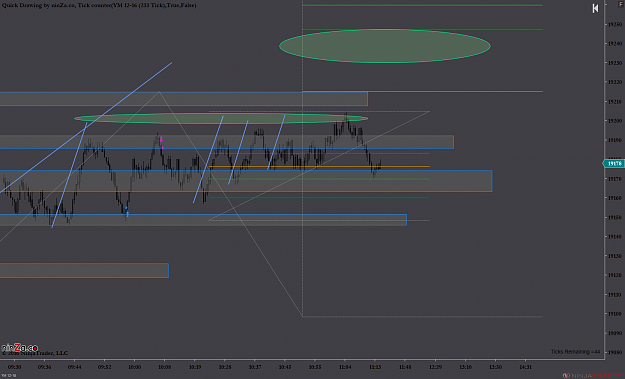Click the 19080 price axis label

click(615, 352)
